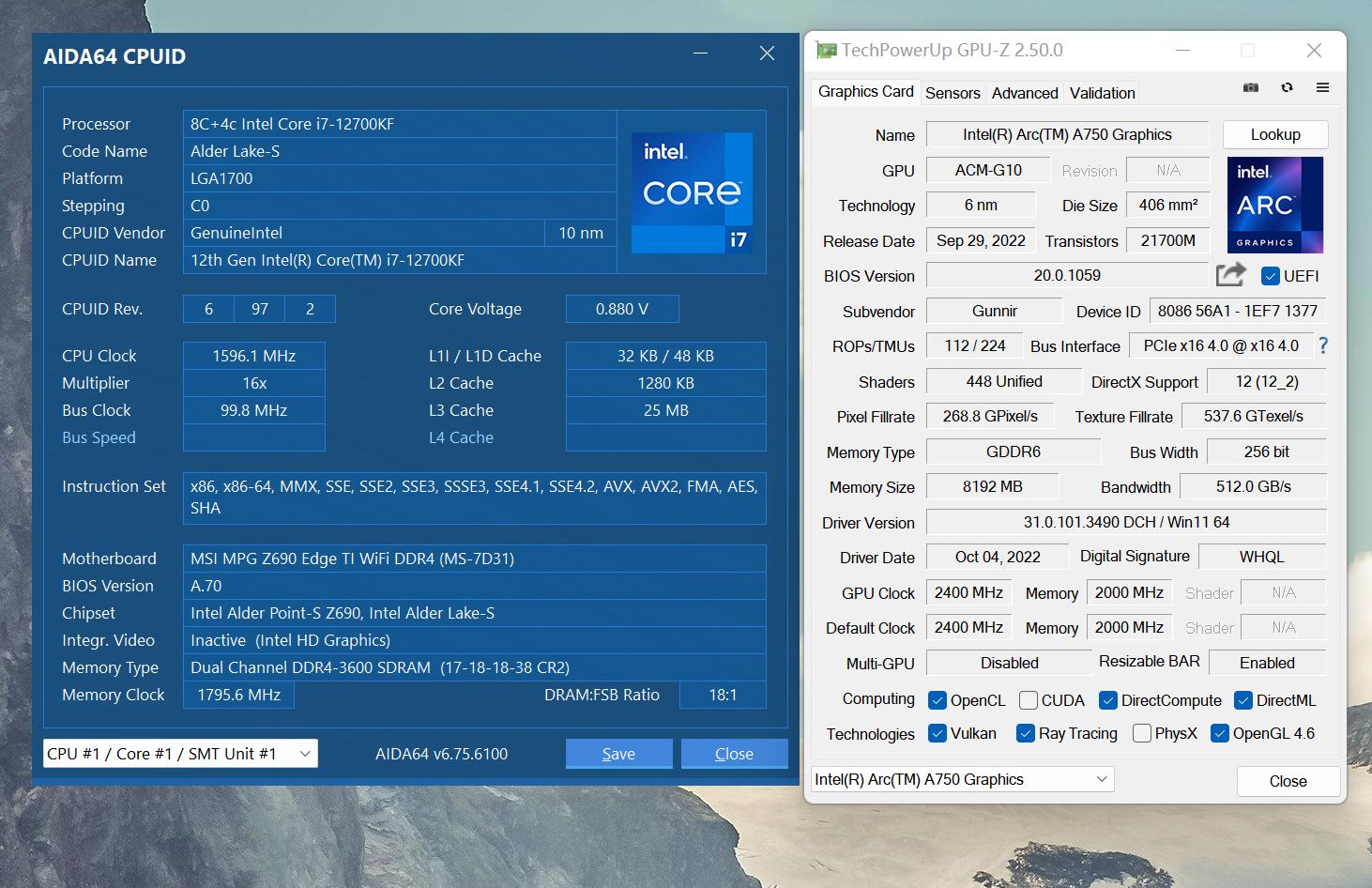Uncheck the UEFI checkbox

1270,276
